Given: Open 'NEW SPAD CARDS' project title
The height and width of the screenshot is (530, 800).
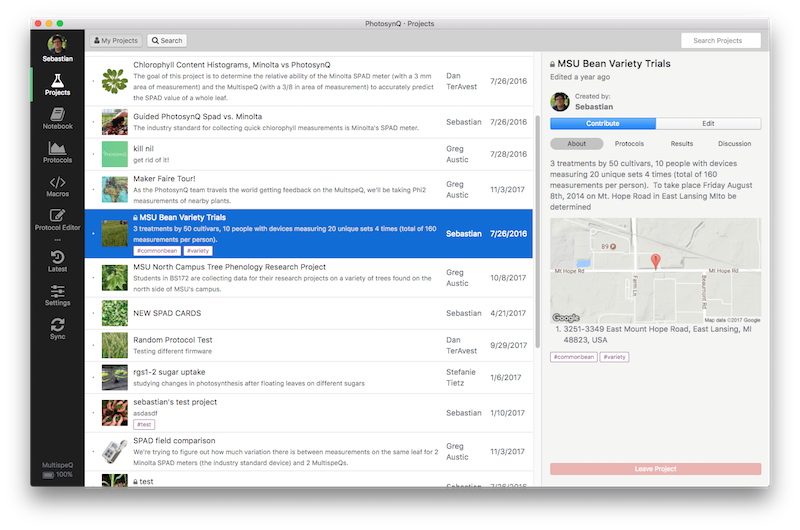Looking at the screenshot, I should click(167, 313).
